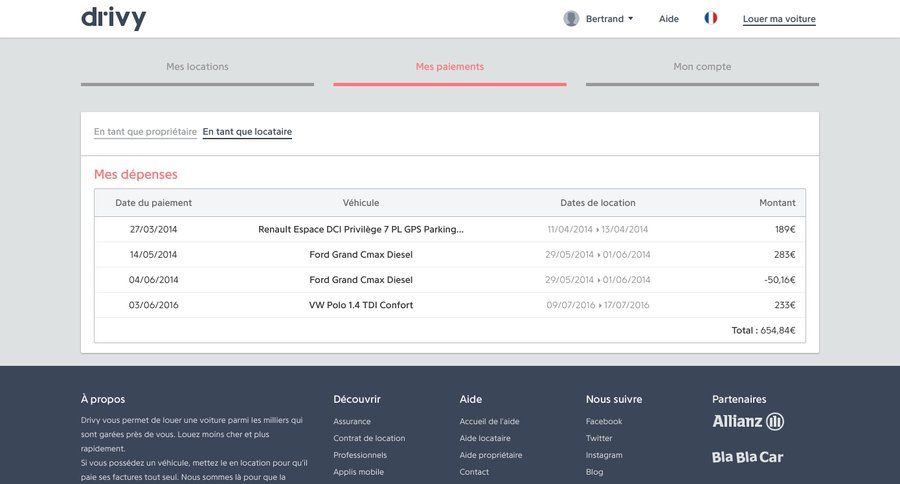Visit the Instagram footer link
The image size is (900, 484).
coord(604,455)
